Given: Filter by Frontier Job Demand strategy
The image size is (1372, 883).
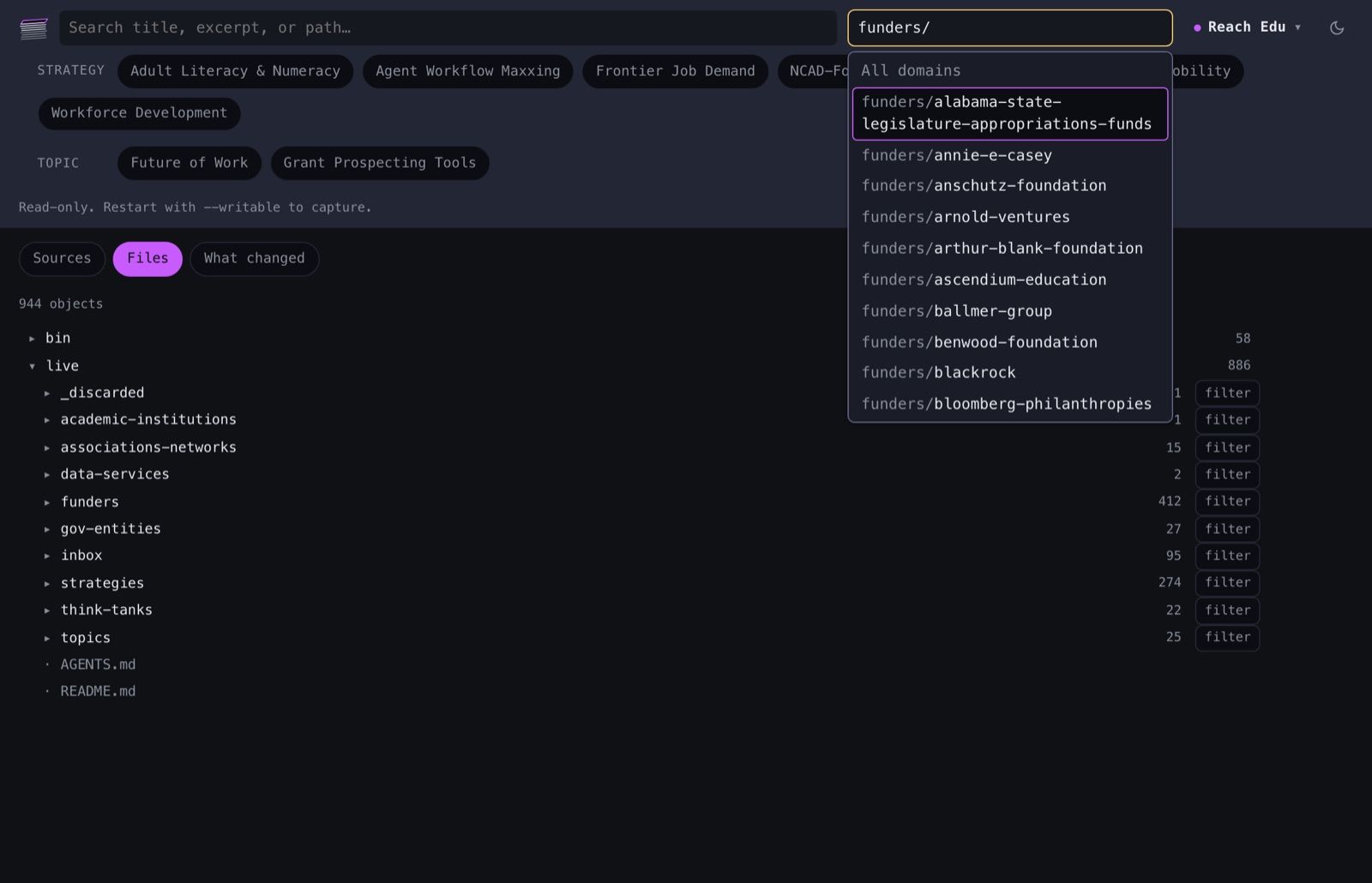Looking at the screenshot, I should (x=676, y=71).
